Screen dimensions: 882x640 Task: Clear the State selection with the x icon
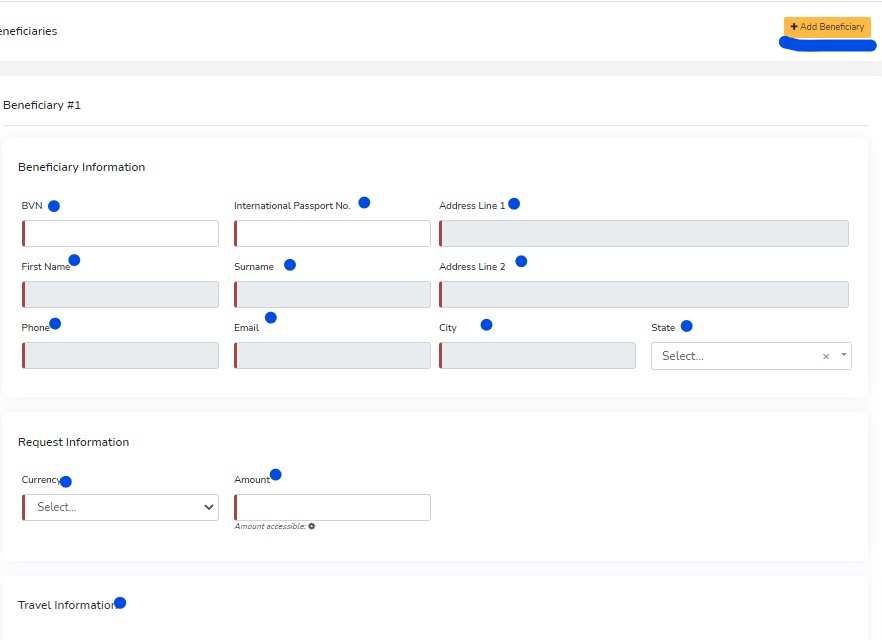point(826,357)
